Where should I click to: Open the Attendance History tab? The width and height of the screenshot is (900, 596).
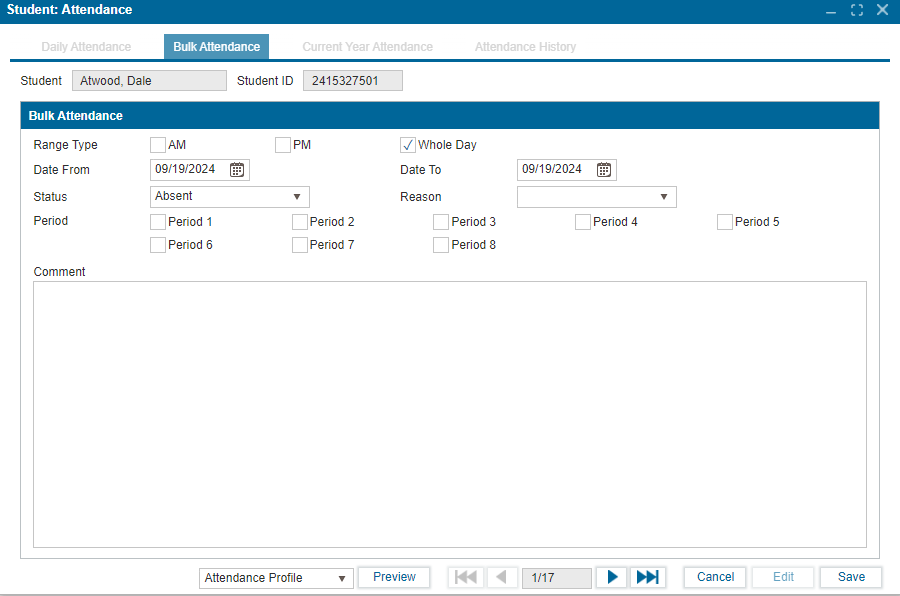tap(525, 47)
